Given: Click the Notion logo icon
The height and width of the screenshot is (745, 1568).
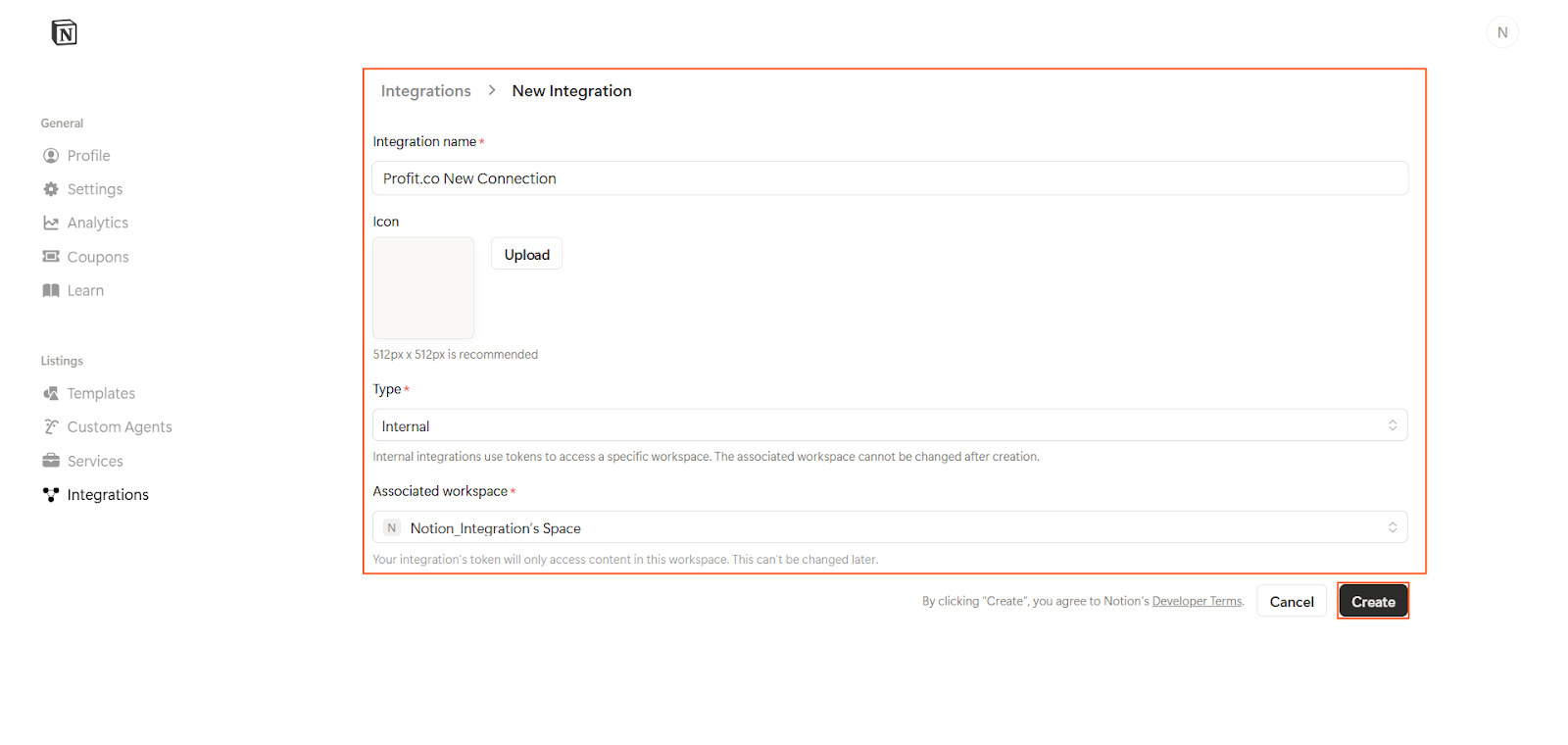Looking at the screenshot, I should pyautogui.click(x=64, y=32).
